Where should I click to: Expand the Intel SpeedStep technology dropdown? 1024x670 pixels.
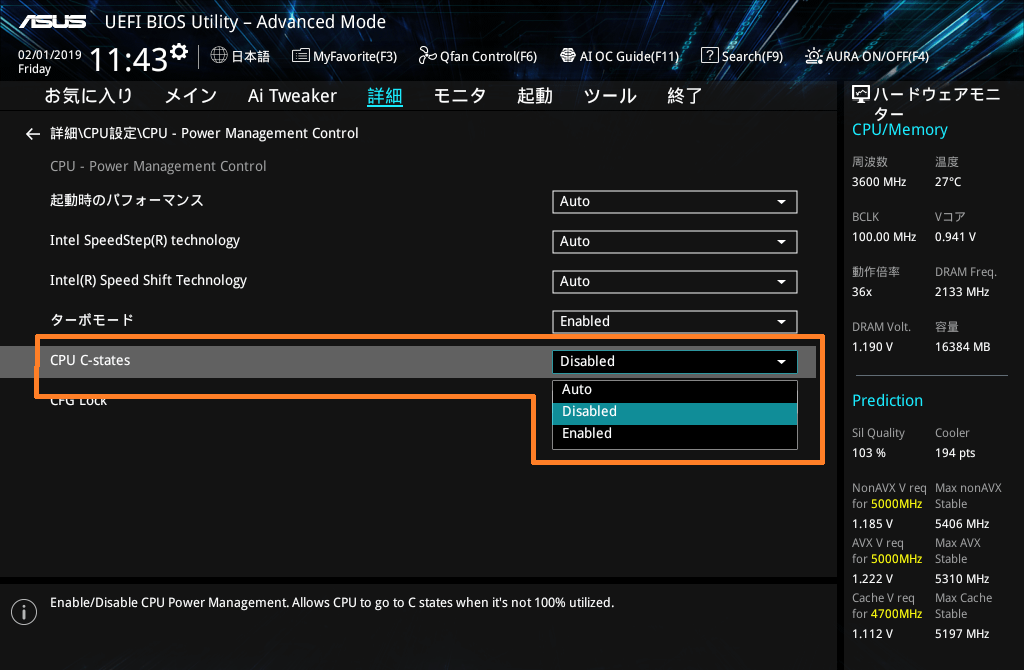675,242
